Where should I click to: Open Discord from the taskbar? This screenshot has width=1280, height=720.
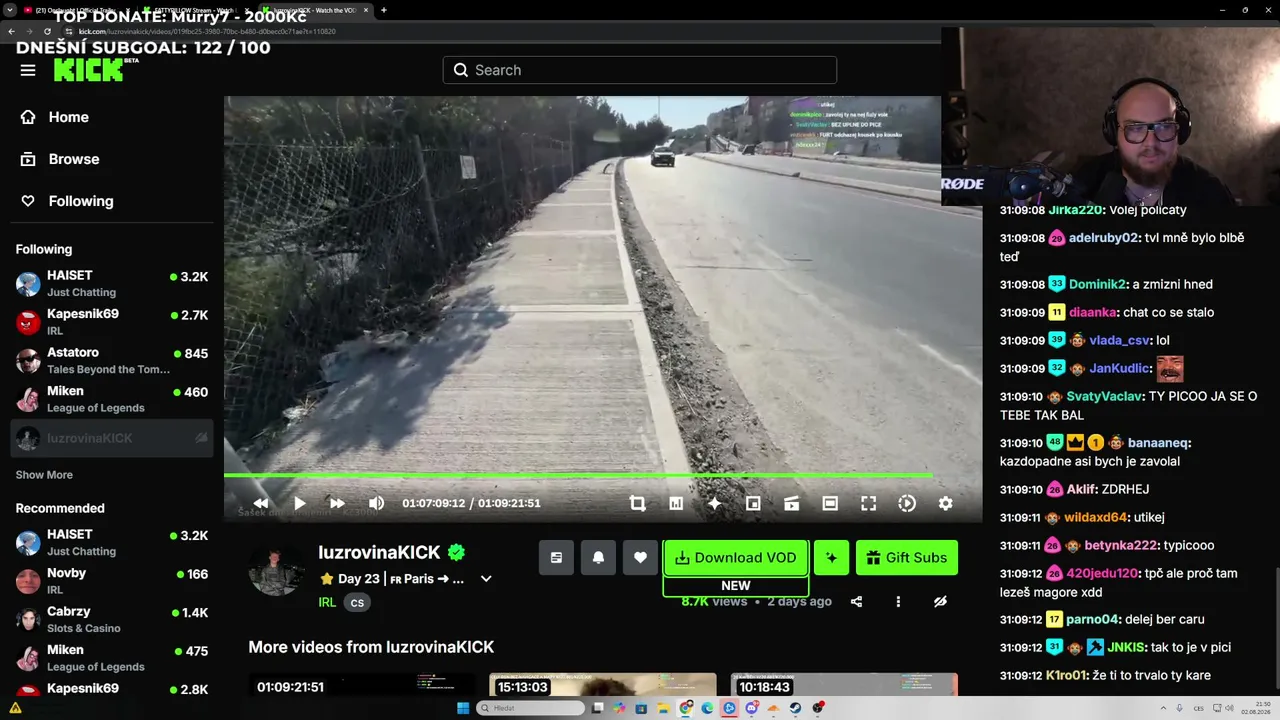click(x=752, y=708)
